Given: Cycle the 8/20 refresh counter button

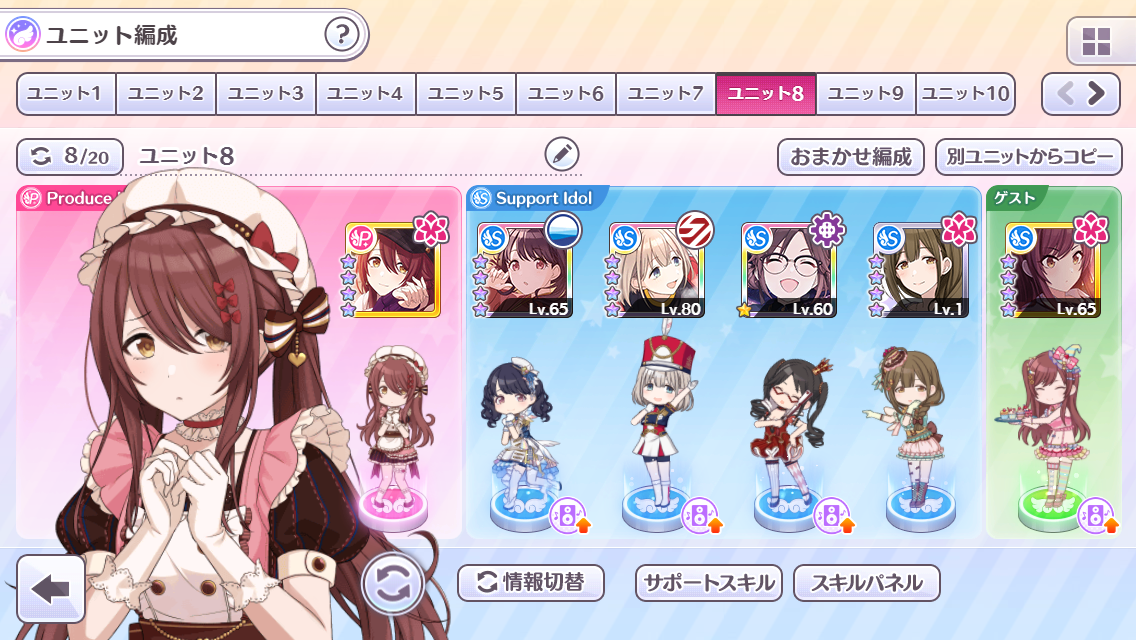Looking at the screenshot, I should pyautogui.click(x=70, y=157).
